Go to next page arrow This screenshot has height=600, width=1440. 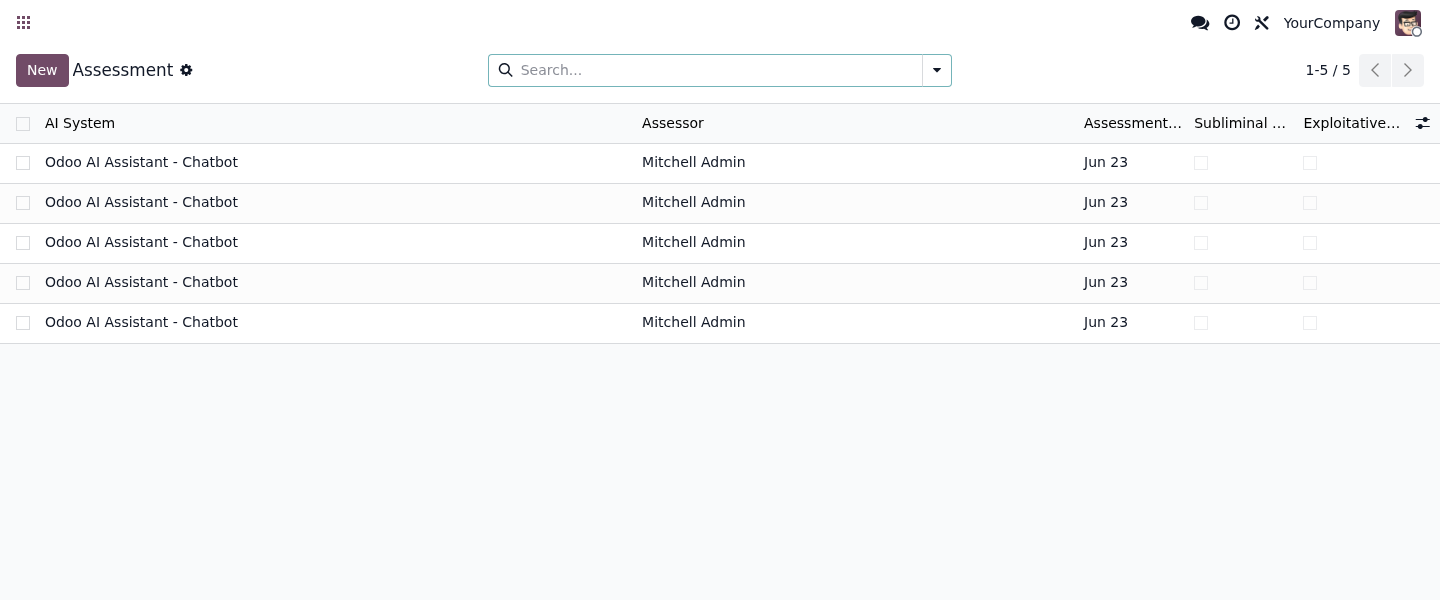click(x=1407, y=70)
